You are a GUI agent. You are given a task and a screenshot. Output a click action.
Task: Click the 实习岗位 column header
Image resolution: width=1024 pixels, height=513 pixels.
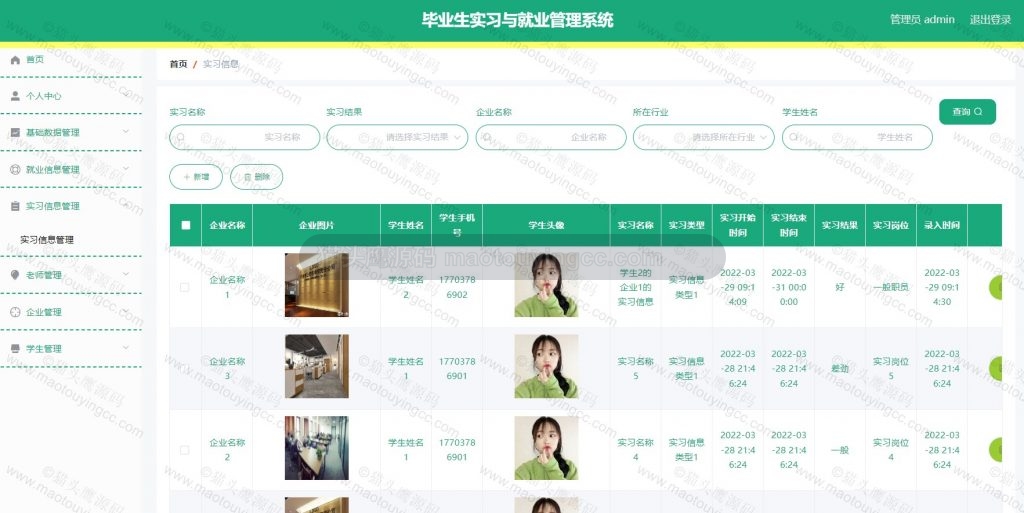coord(891,225)
